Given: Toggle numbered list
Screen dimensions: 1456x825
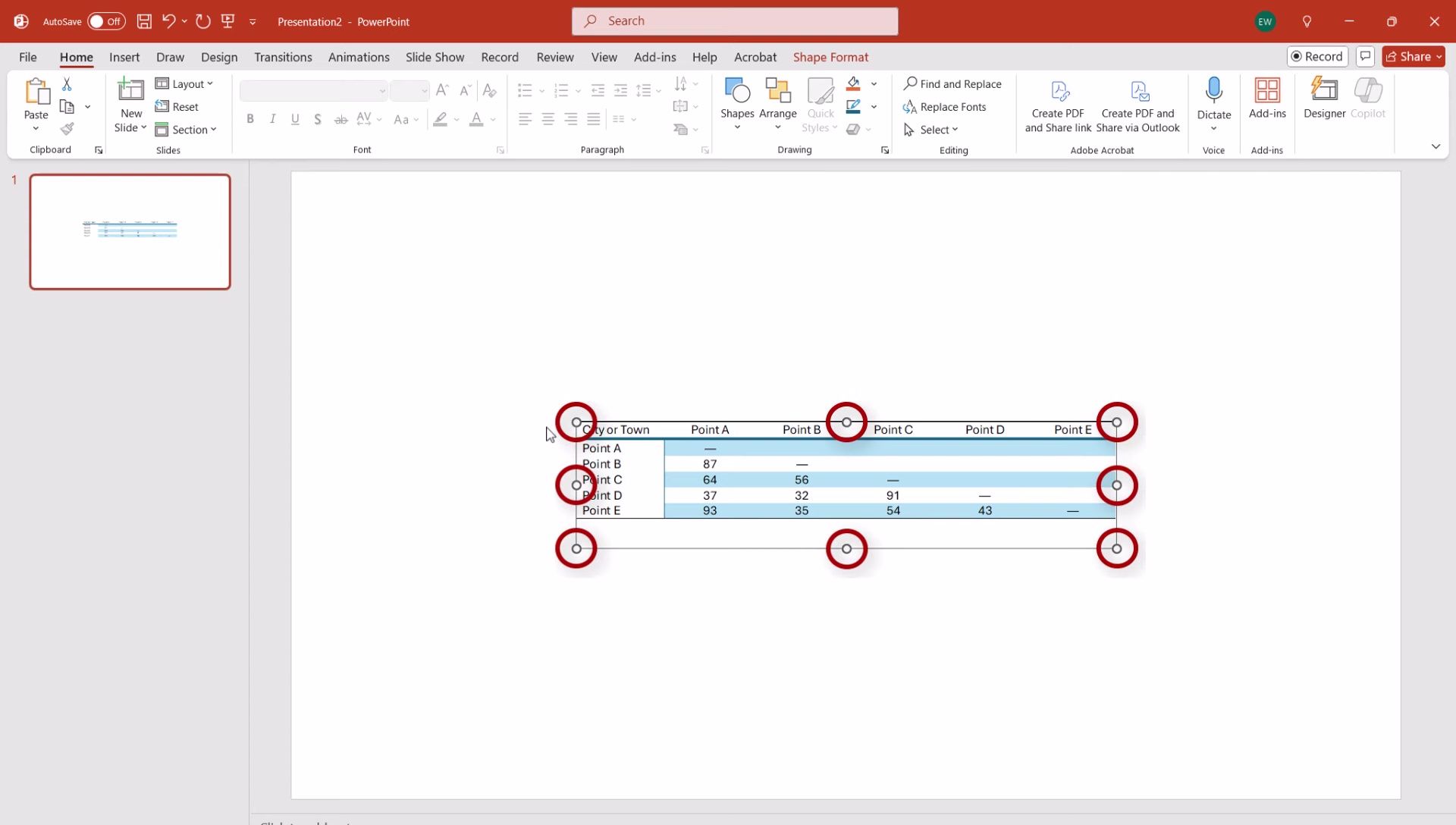Looking at the screenshot, I should coord(561,91).
